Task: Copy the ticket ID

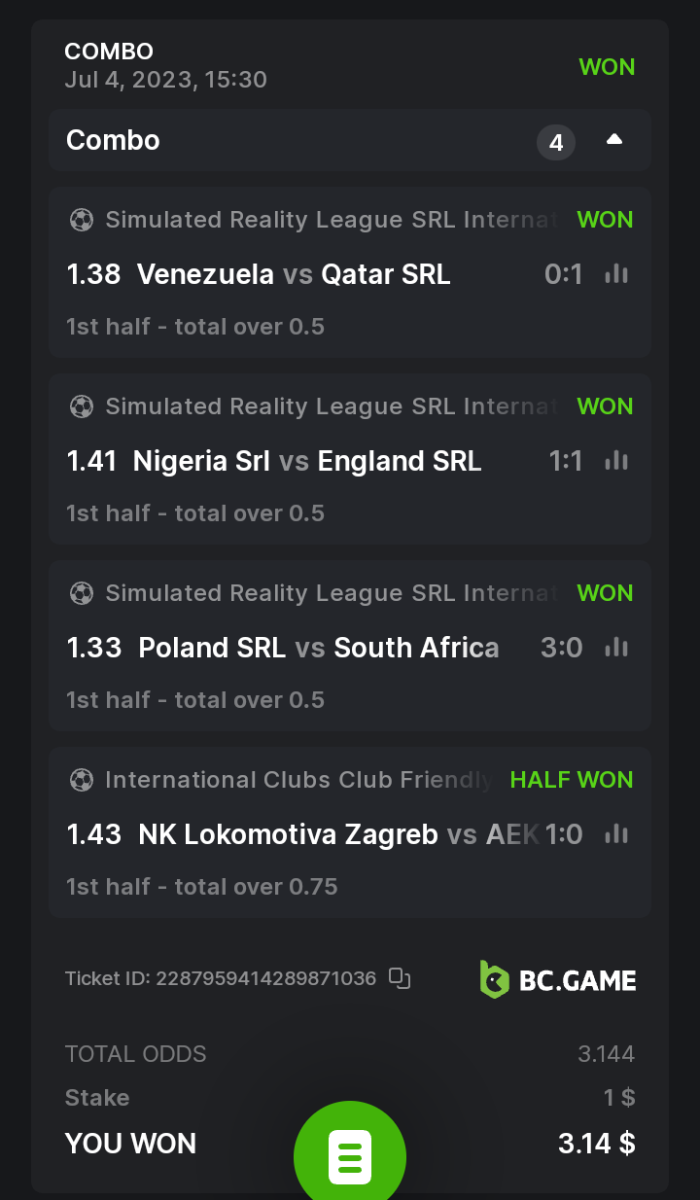Action: pyautogui.click(x=400, y=978)
